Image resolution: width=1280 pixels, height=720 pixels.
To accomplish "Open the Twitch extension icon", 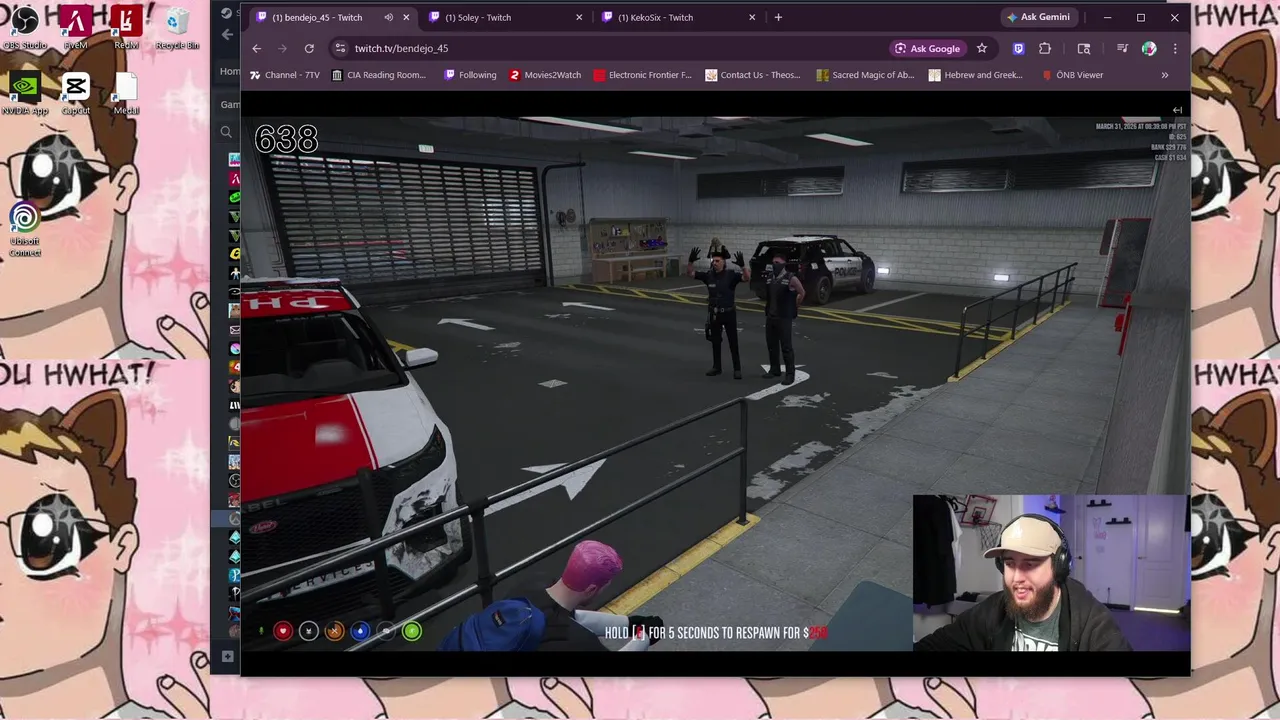I will (1019, 48).
